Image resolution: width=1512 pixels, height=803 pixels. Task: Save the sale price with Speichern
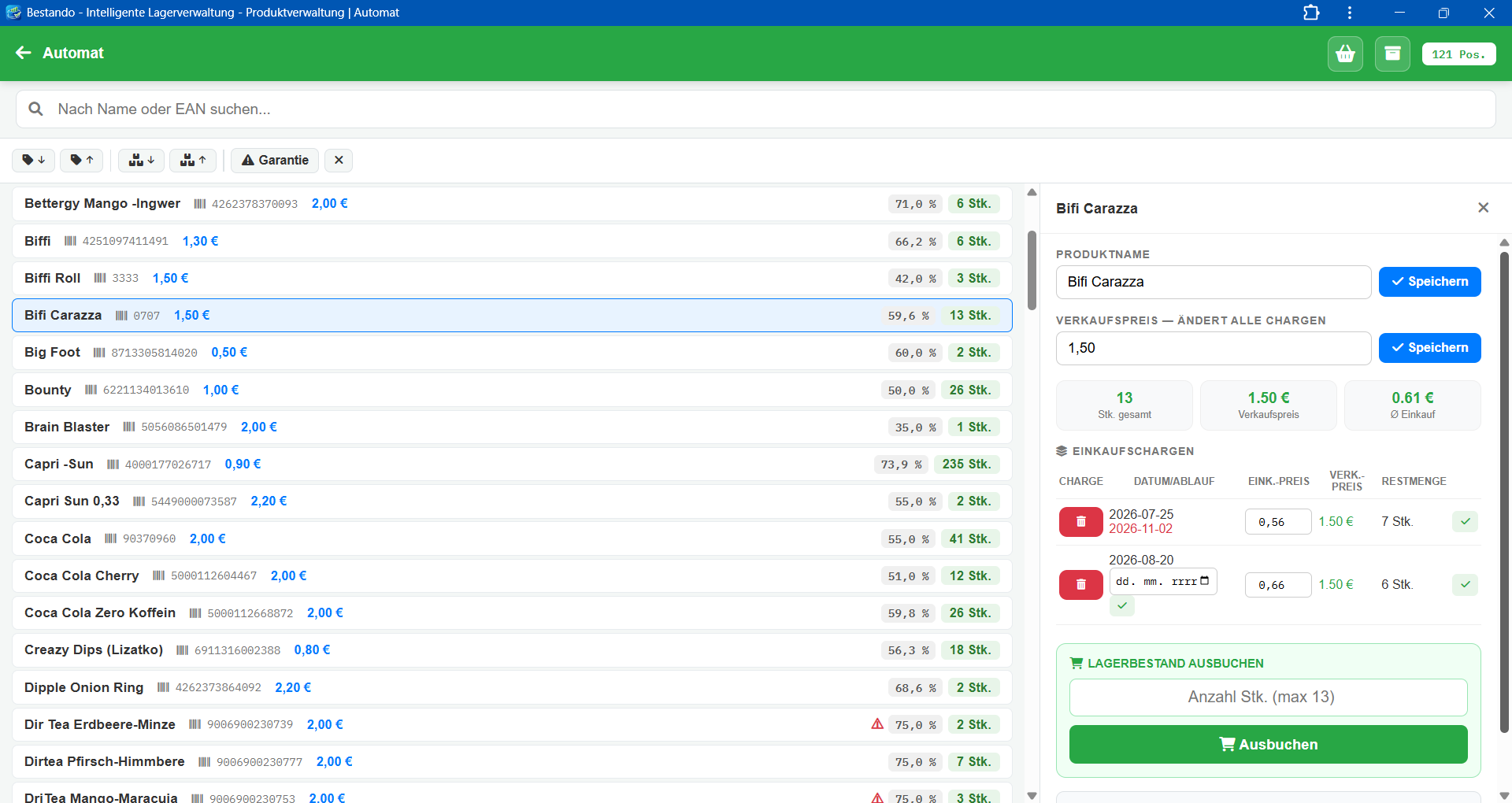[1430, 348]
